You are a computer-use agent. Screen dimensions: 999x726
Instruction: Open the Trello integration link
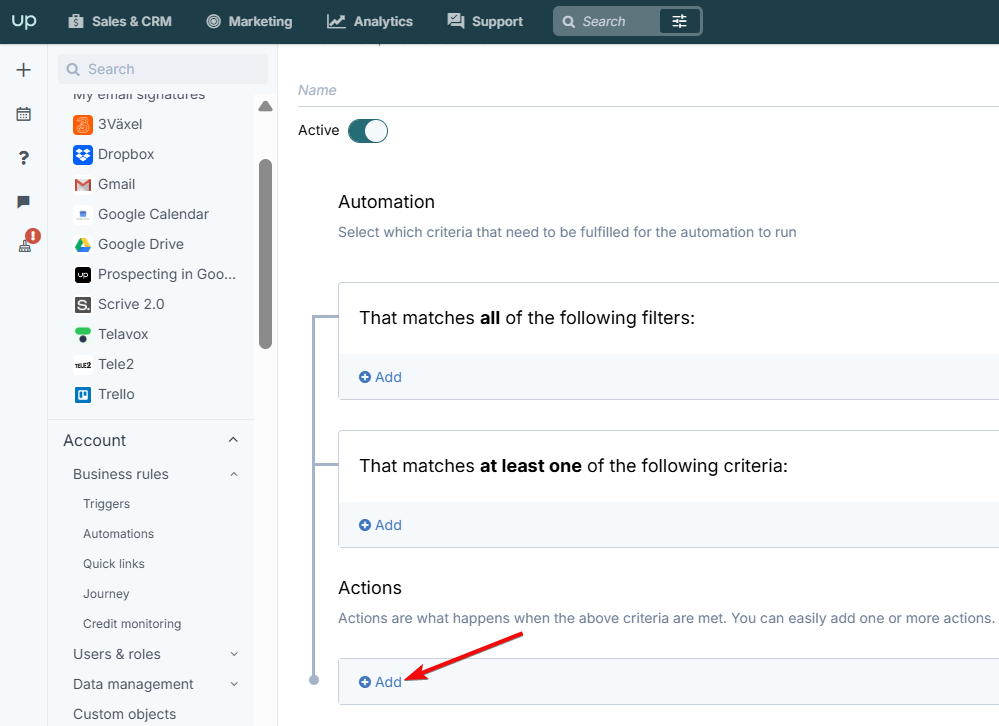point(116,394)
